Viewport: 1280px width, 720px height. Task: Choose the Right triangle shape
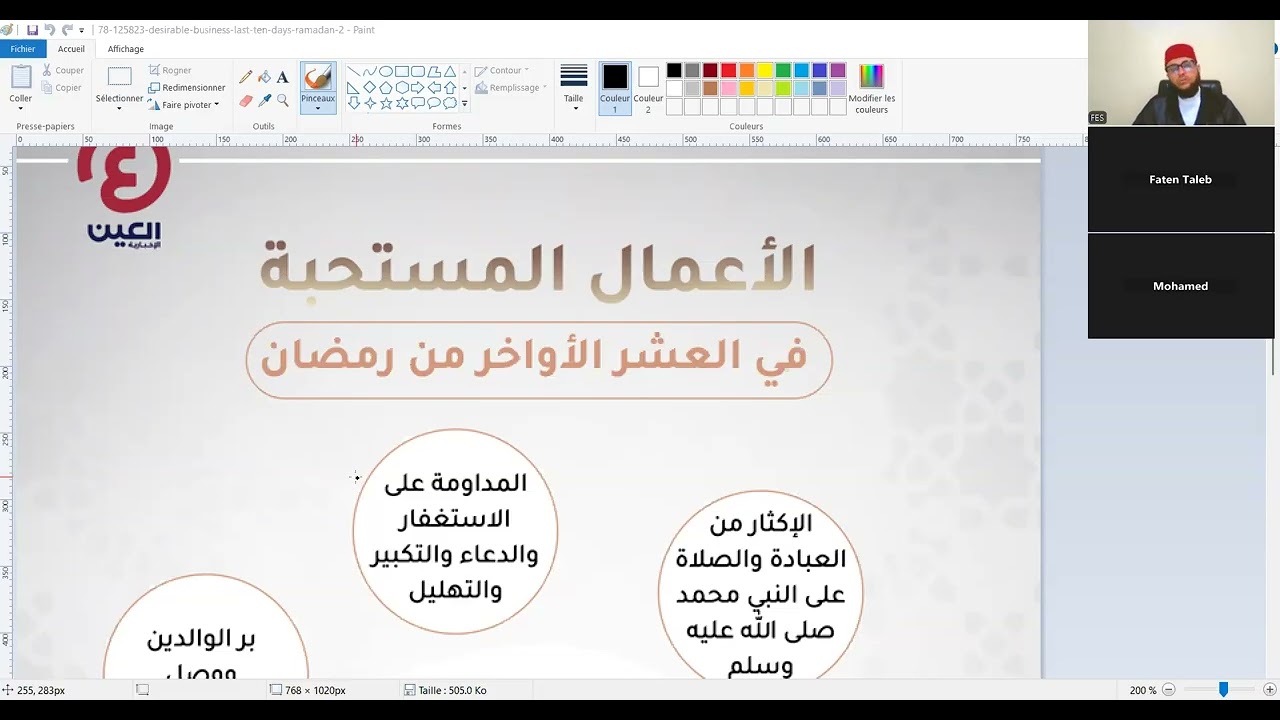353,87
